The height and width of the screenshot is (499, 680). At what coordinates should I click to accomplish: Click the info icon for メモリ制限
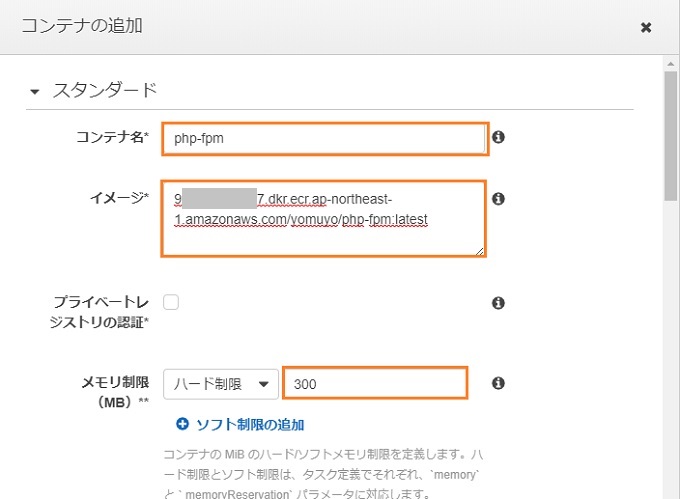pyautogui.click(x=498, y=383)
